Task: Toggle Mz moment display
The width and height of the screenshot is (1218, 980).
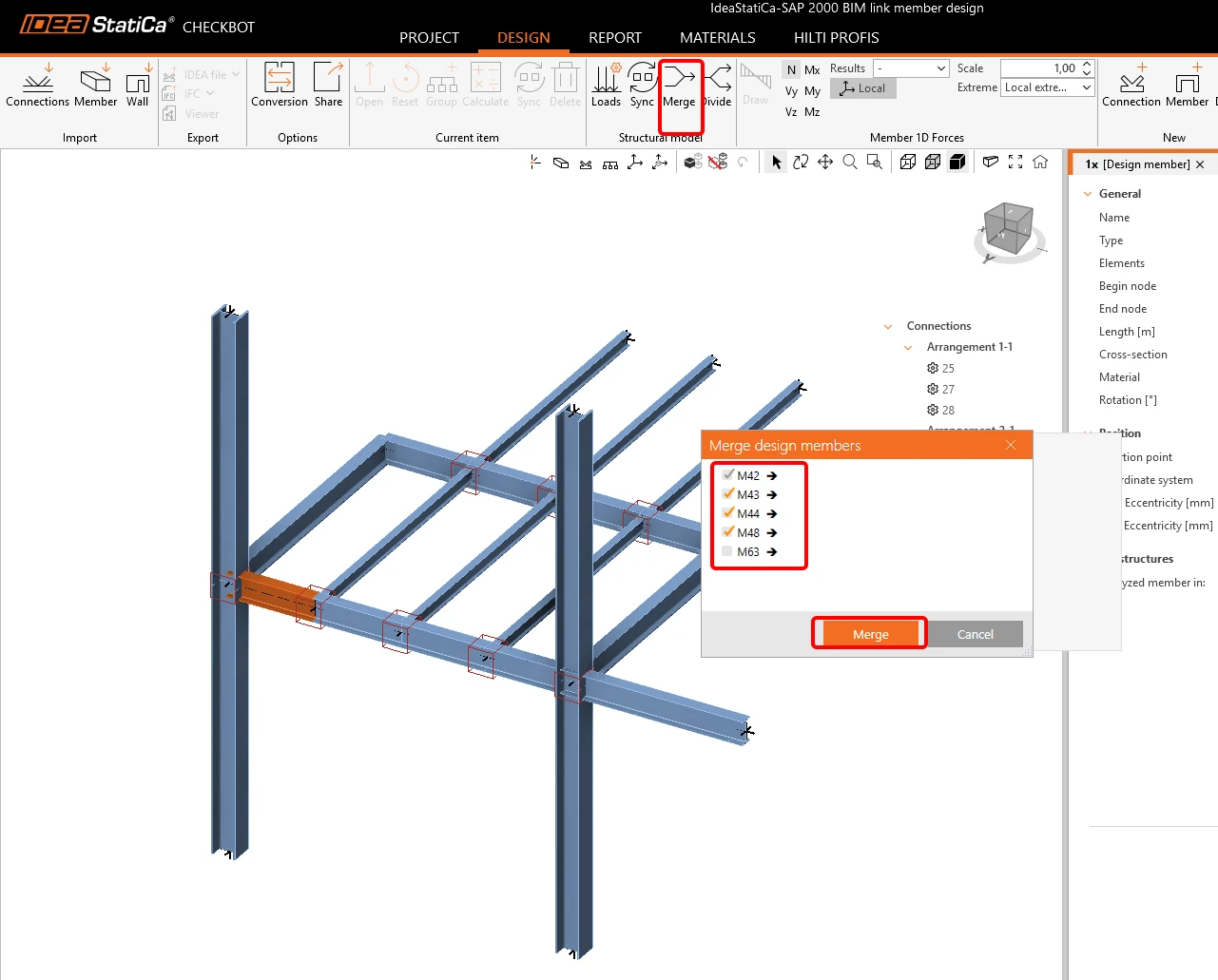Action: tap(812, 112)
